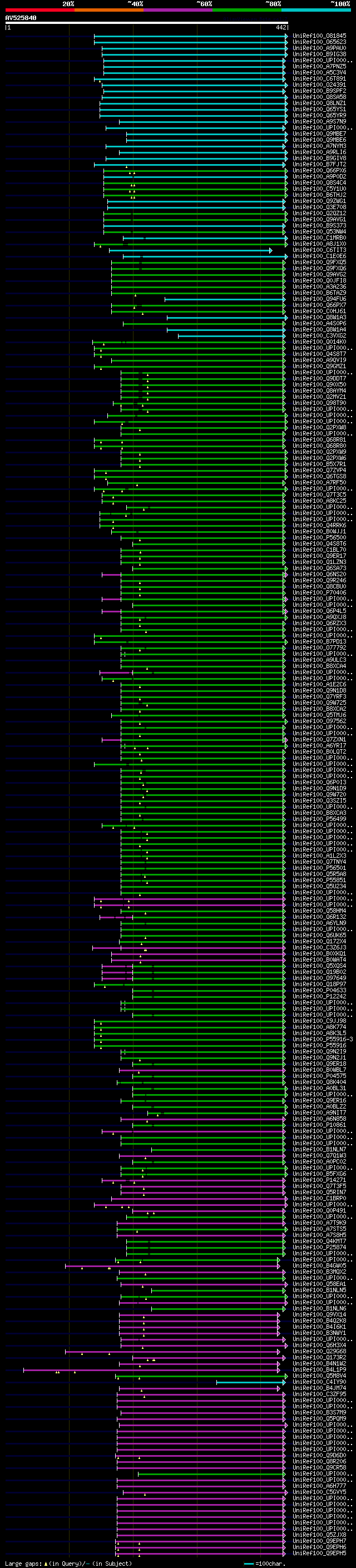
Task: Open the UniRef100_A7RF50 label
Action: click(319, 482)
